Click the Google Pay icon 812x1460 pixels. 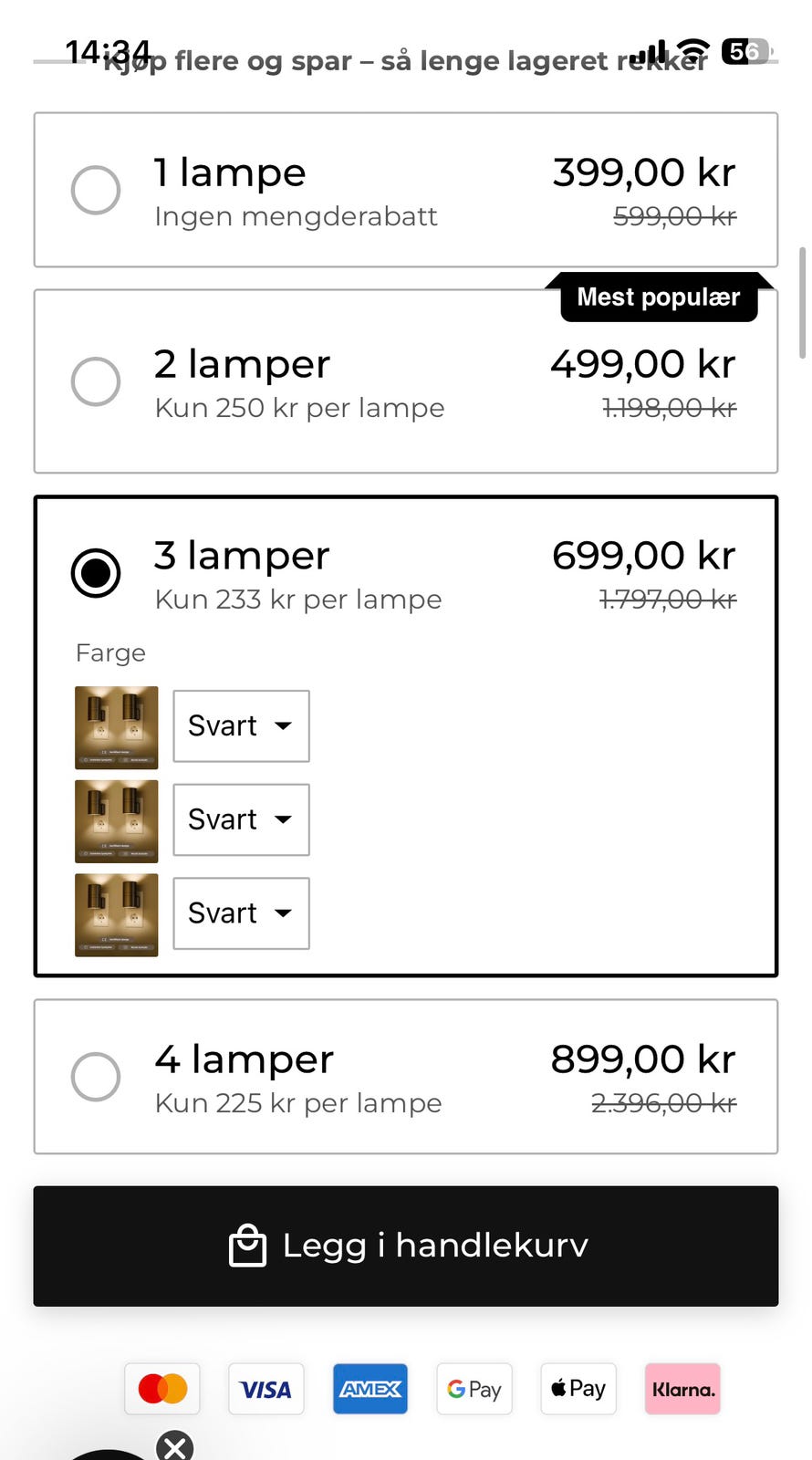coord(474,1389)
